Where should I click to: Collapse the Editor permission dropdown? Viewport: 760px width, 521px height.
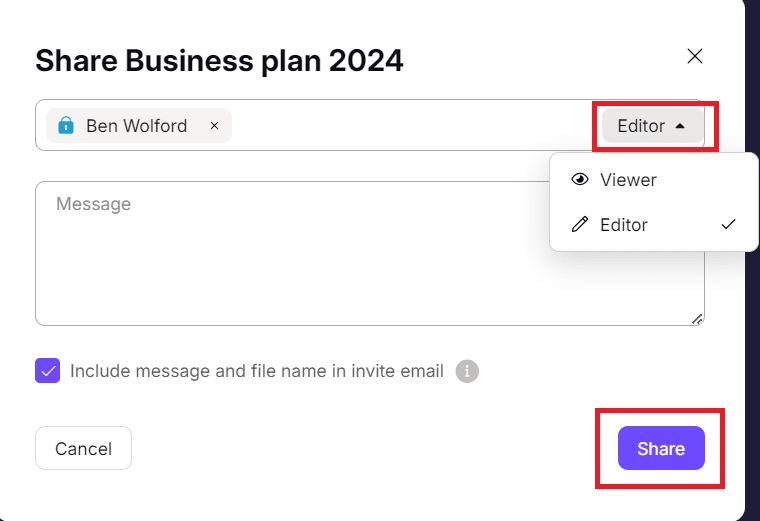pyautogui.click(x=652, y=126)
